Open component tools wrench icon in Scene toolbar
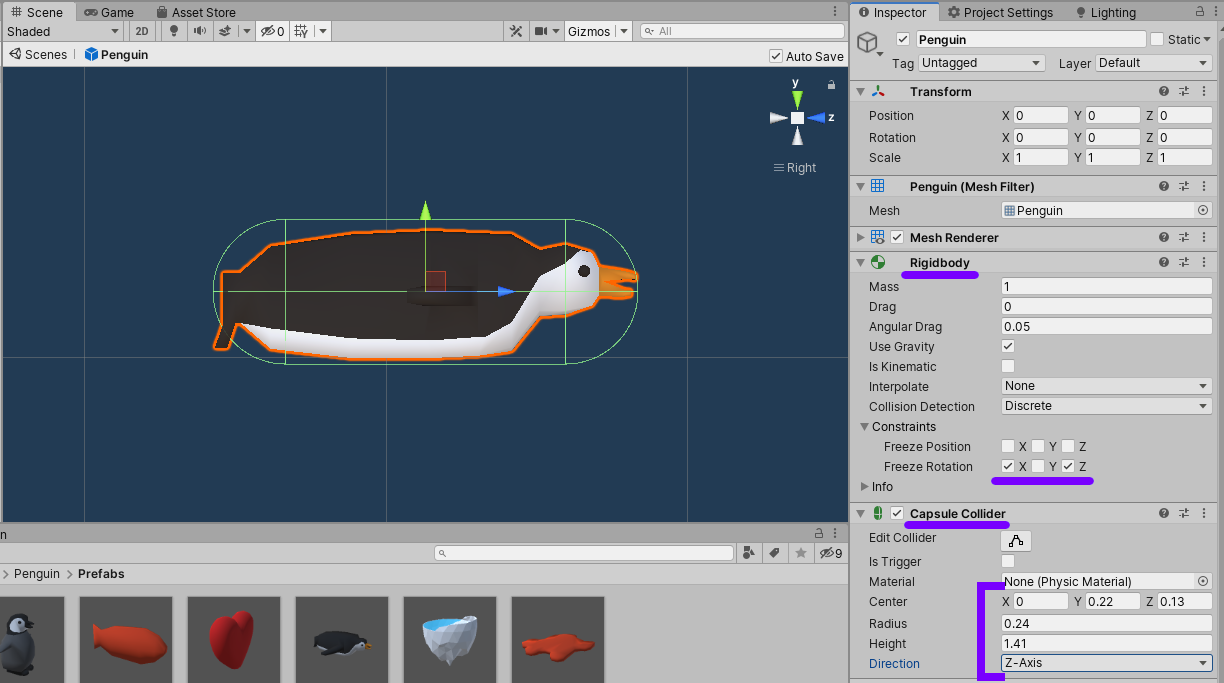Image resolution: width=1224 pixels, height=683 pixels. tap(516, 31)
